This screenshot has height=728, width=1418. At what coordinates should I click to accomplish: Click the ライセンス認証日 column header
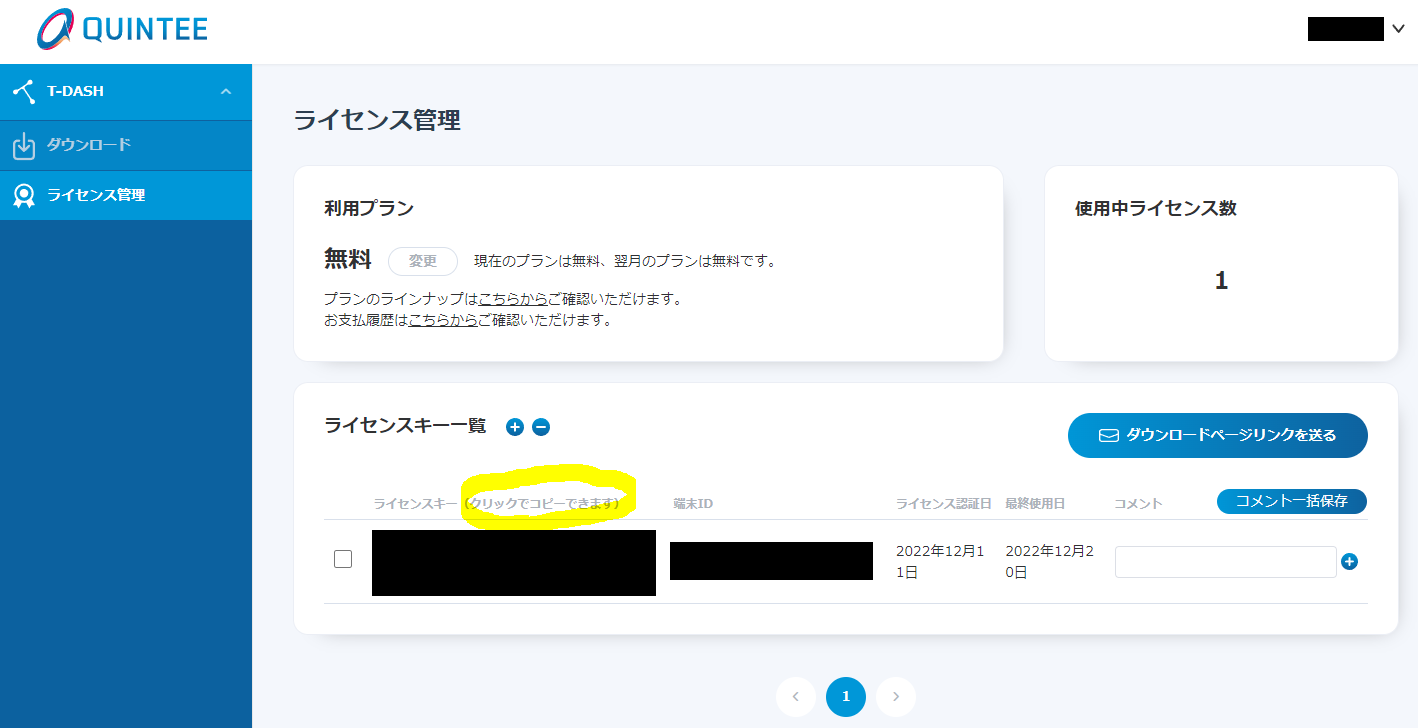pos(944,503)
